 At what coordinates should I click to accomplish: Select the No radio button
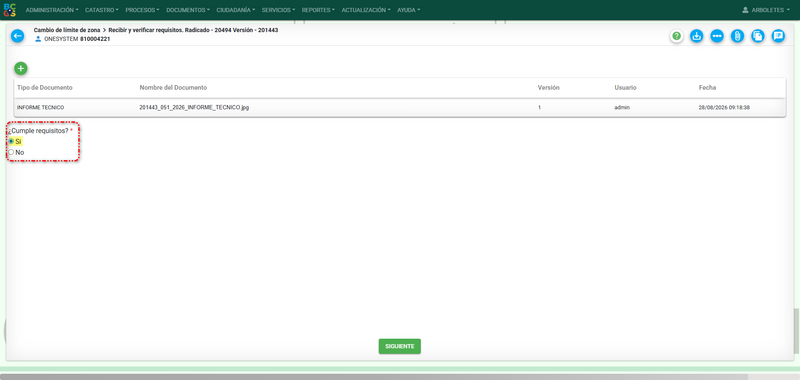pyautogui.click(x=11, y=152)
